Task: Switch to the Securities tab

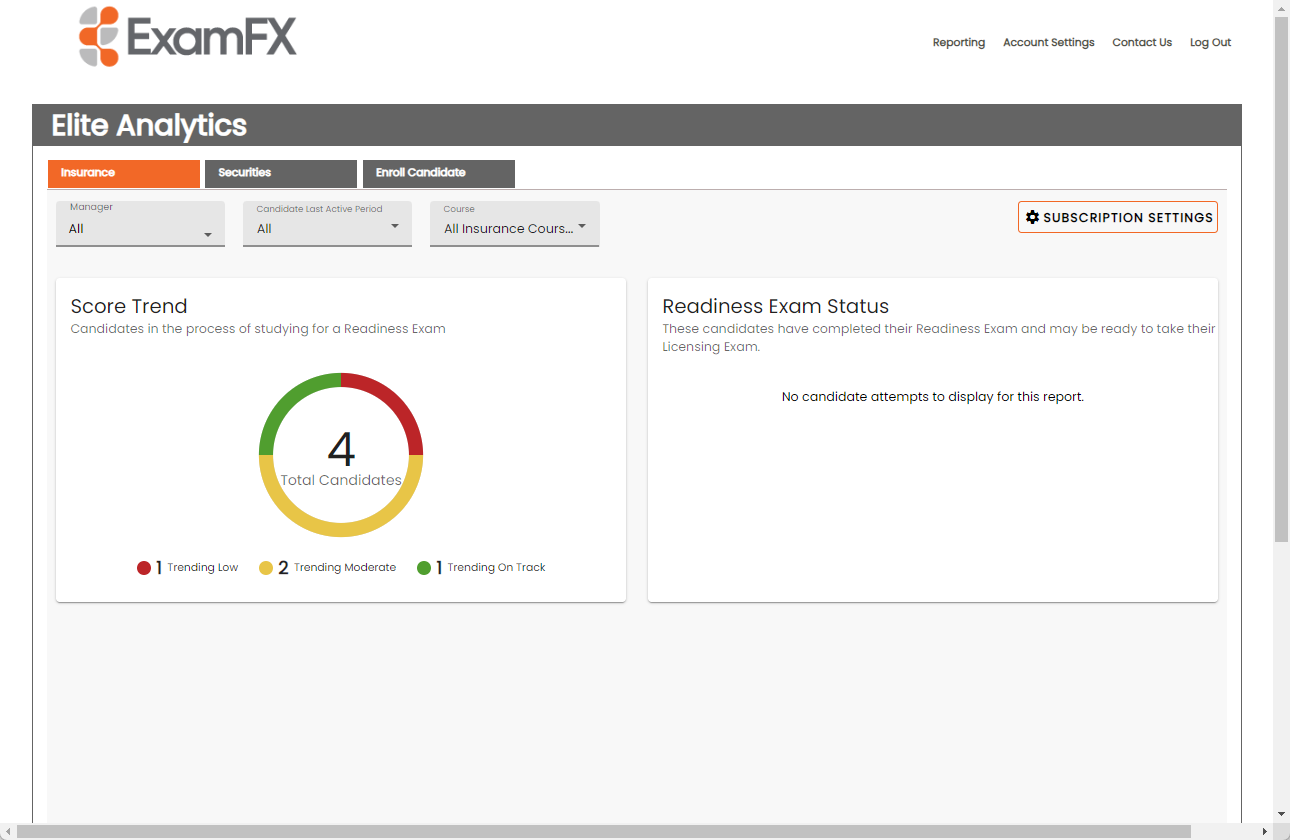Action: pos(280,173)
